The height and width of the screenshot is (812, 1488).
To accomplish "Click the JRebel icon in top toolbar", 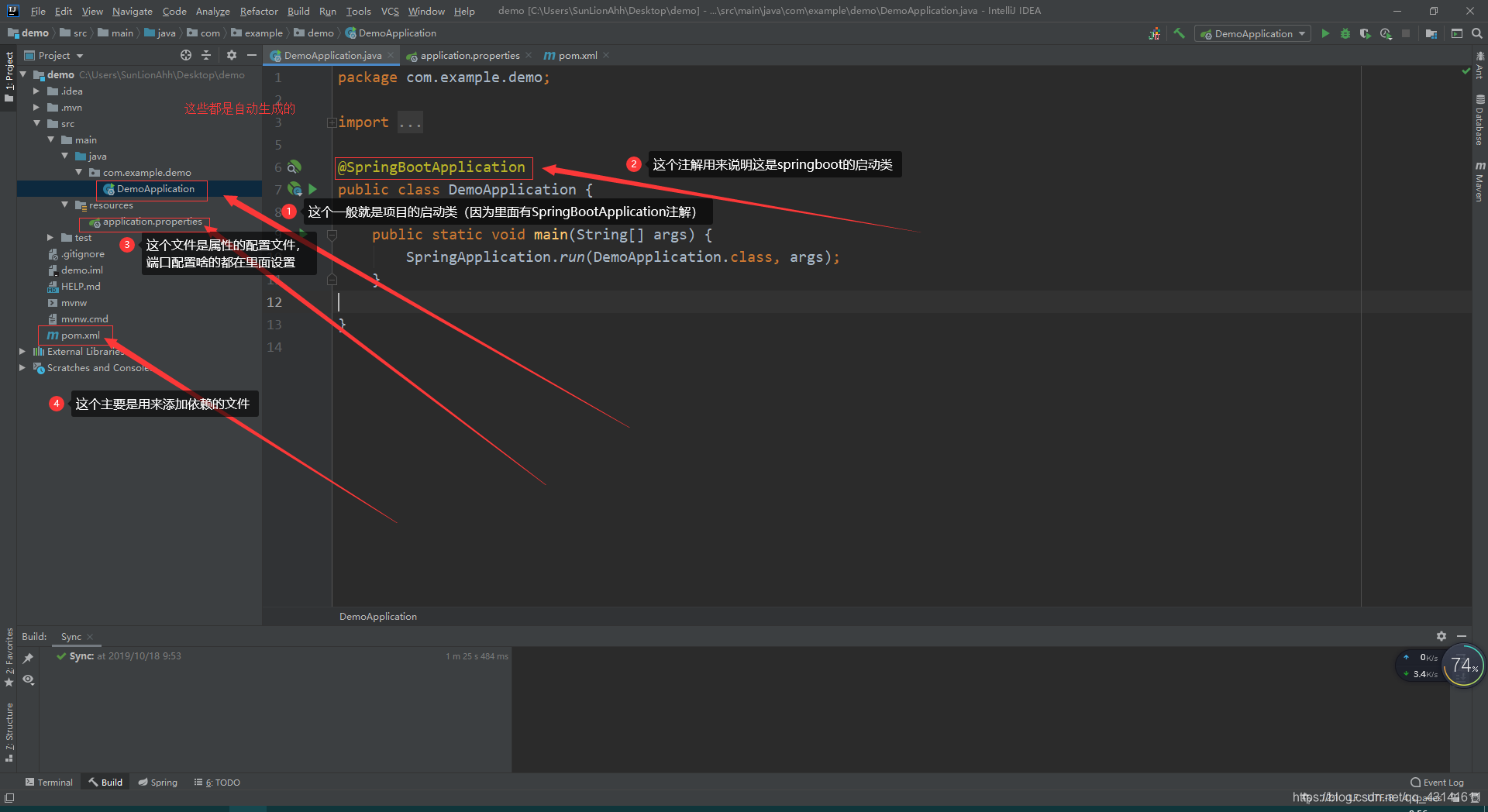I will coord(1155,33).
